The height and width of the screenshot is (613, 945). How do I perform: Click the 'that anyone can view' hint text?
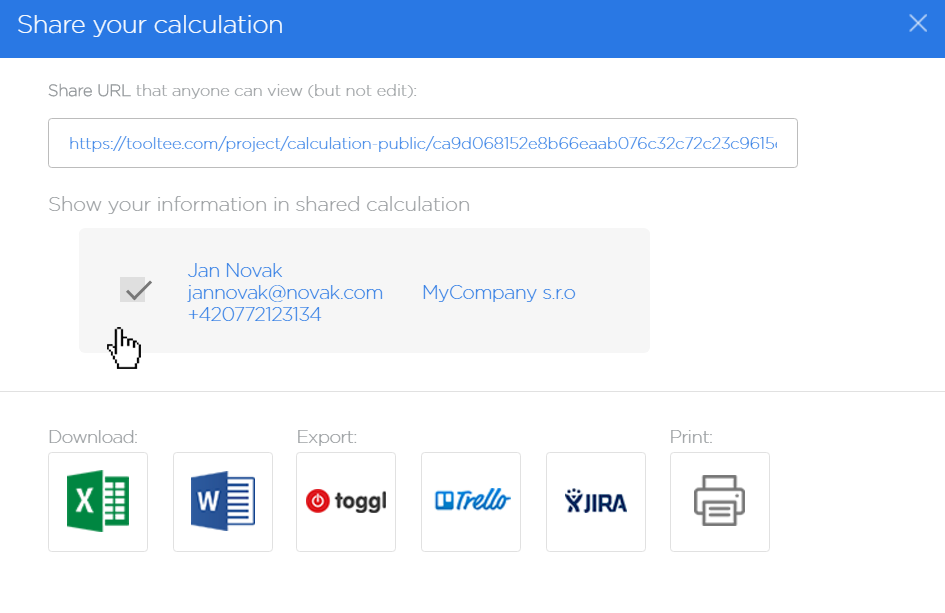[219, 90]
